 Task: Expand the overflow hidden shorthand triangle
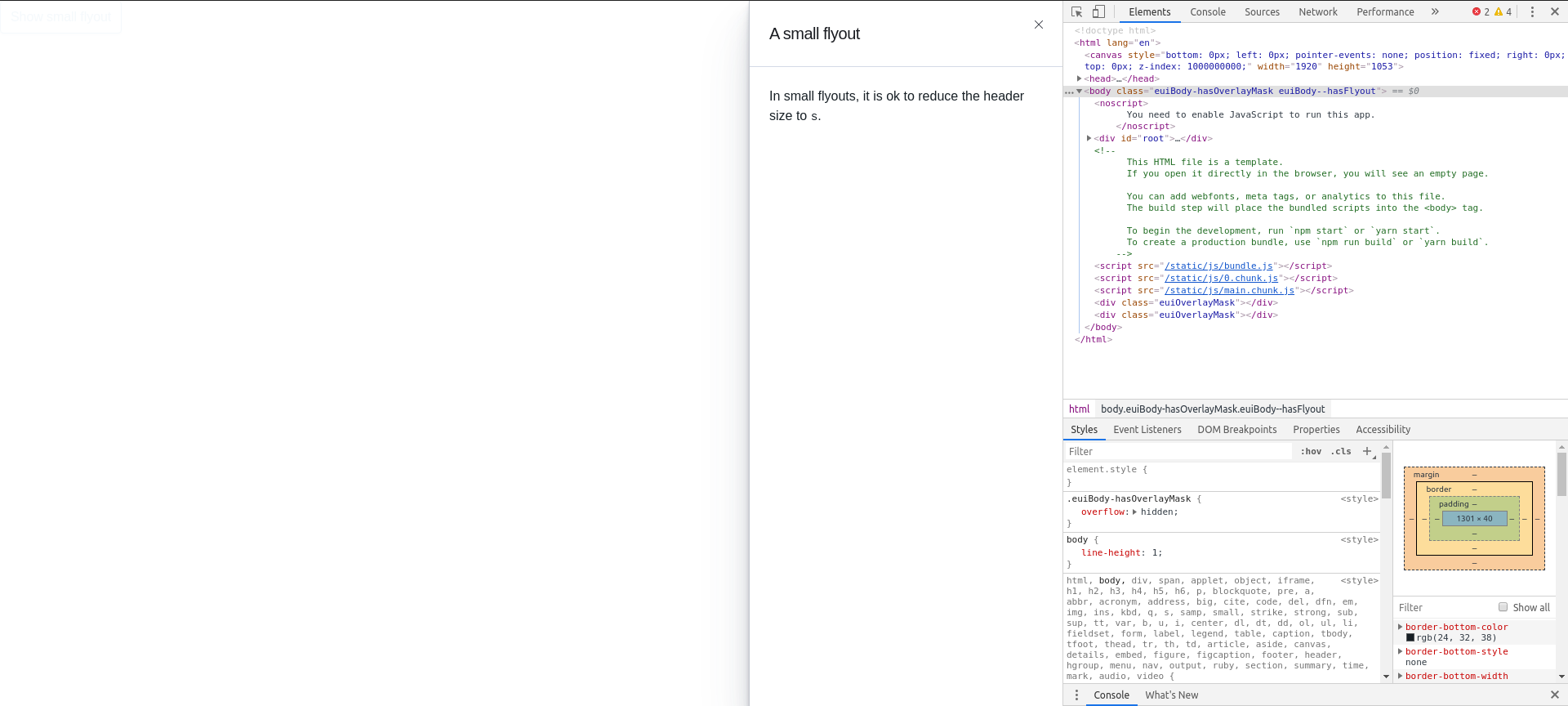[1134, 512]
